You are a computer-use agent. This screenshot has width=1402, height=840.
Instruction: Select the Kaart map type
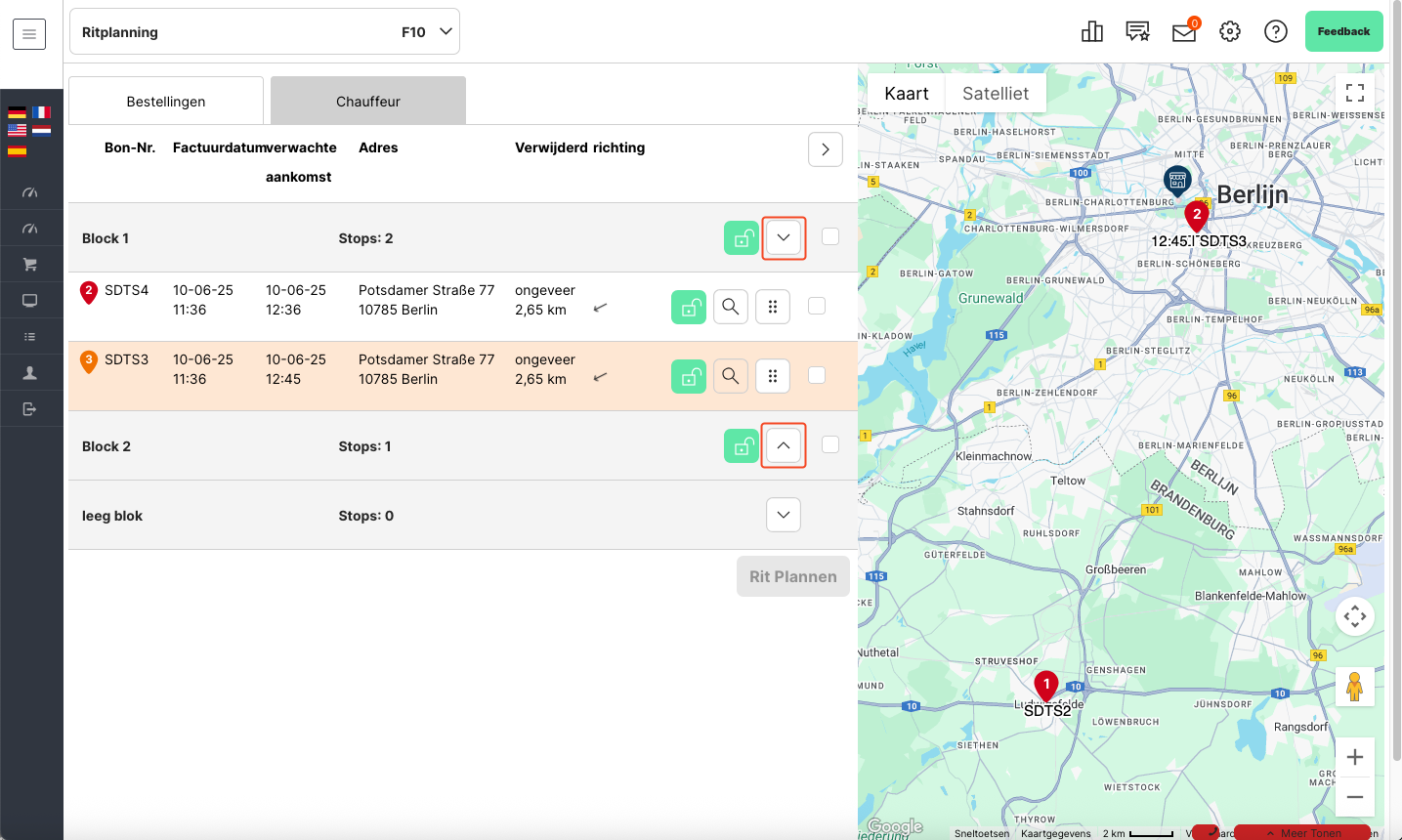(907, 94)
